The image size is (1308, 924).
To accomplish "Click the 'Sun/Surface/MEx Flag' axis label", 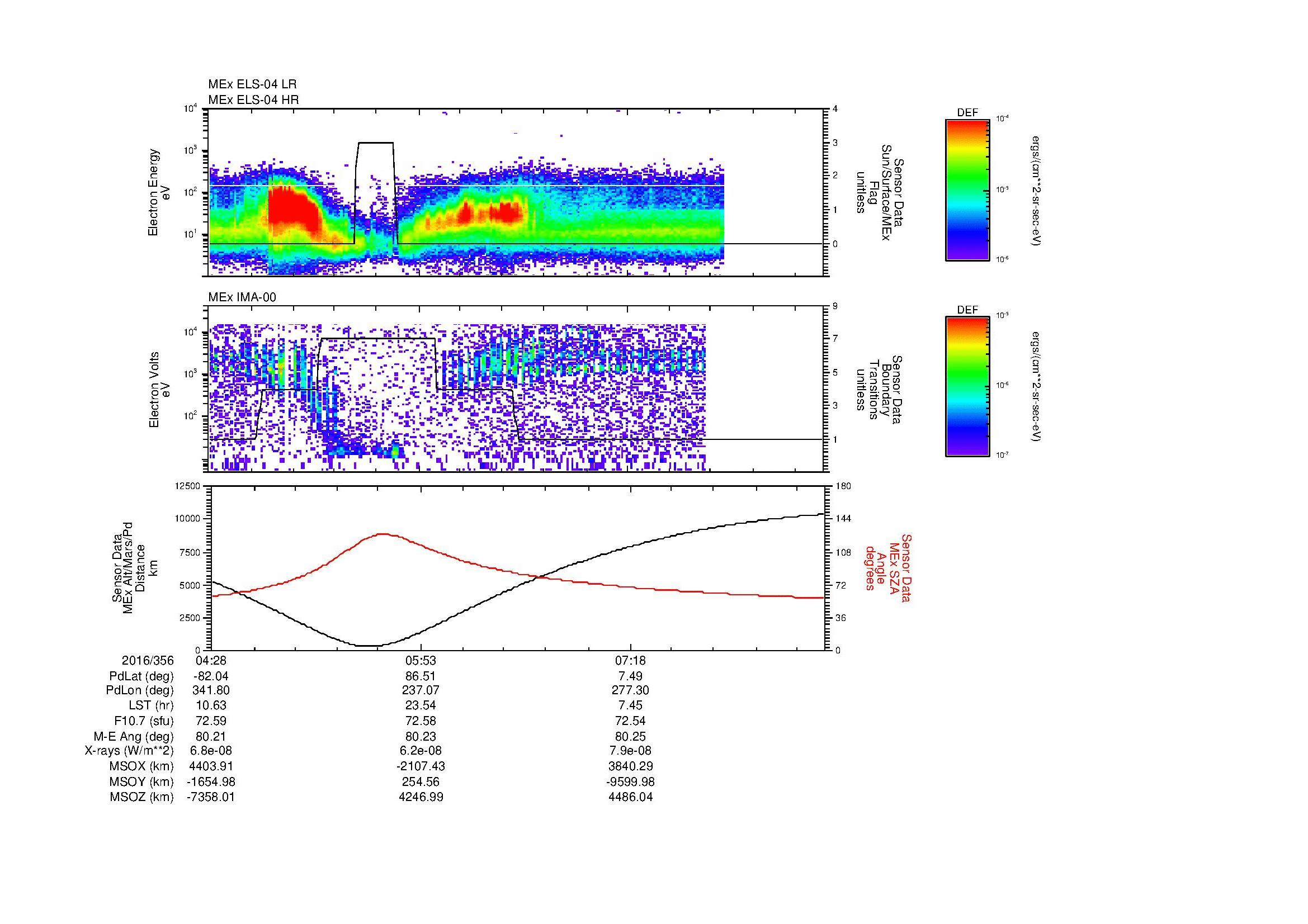I will tap(879, 192).
